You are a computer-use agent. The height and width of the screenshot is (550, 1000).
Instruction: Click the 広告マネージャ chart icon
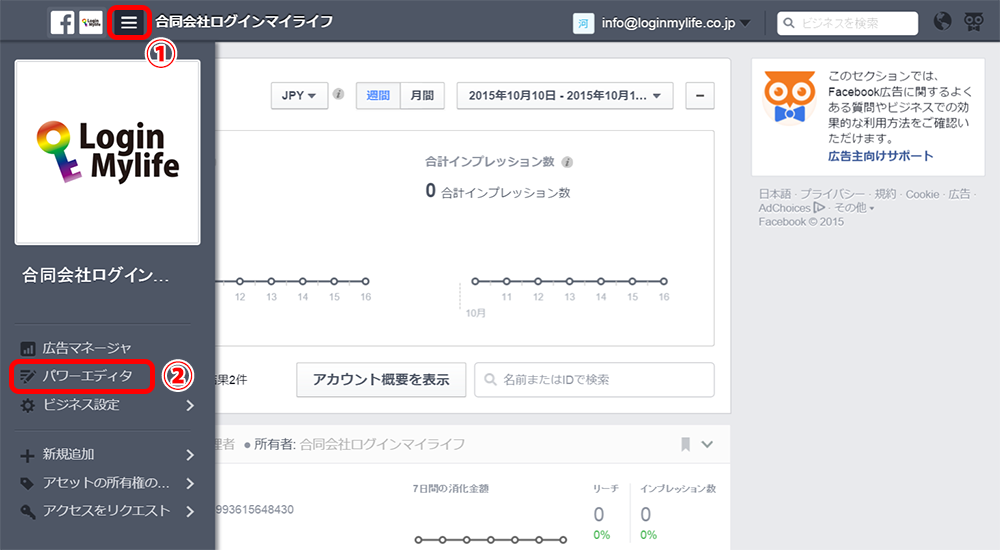(x=27, y=348)
